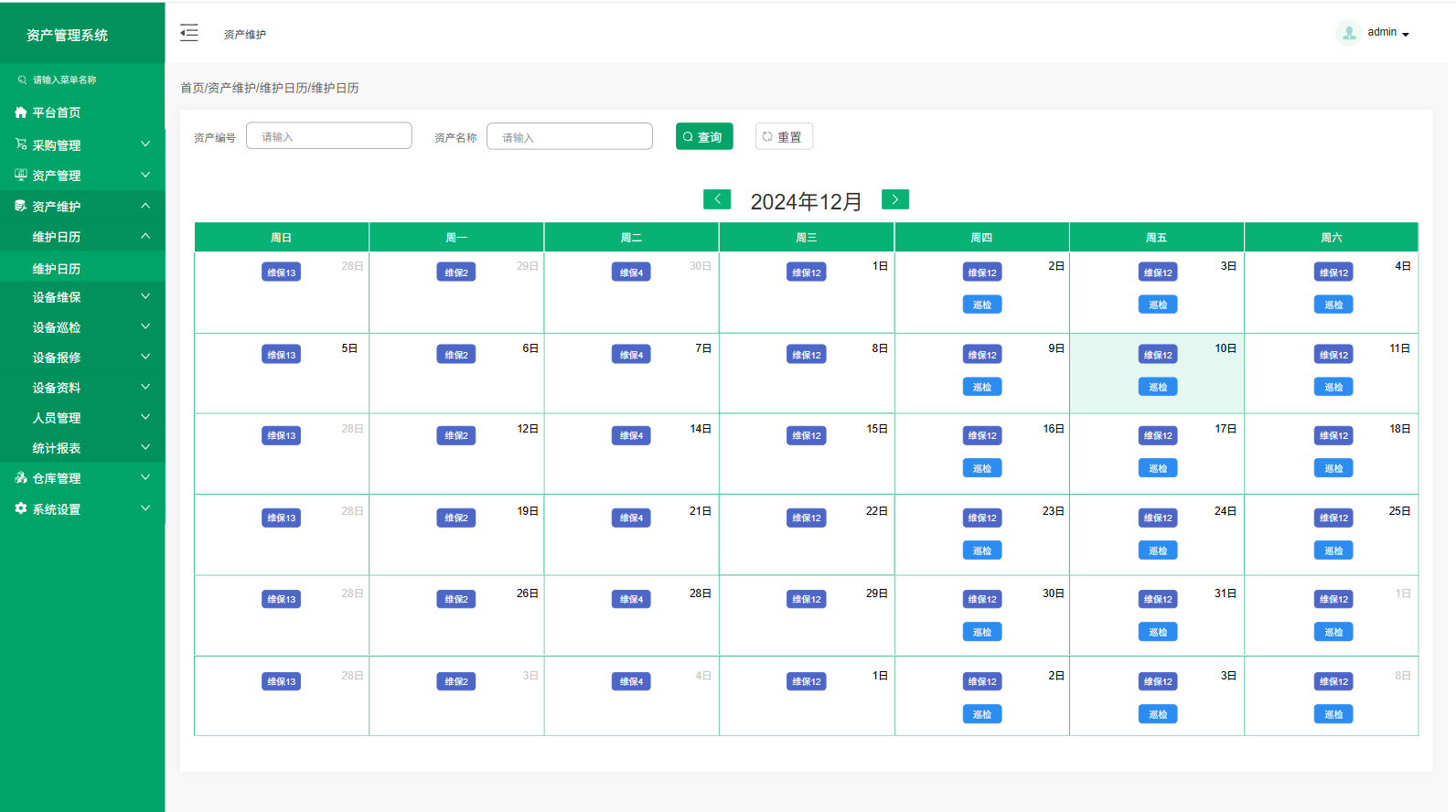Viewport: 1456px width, 812px height.
Task: Open the 资产管理 menu item
Action: [x=57, y=176]
